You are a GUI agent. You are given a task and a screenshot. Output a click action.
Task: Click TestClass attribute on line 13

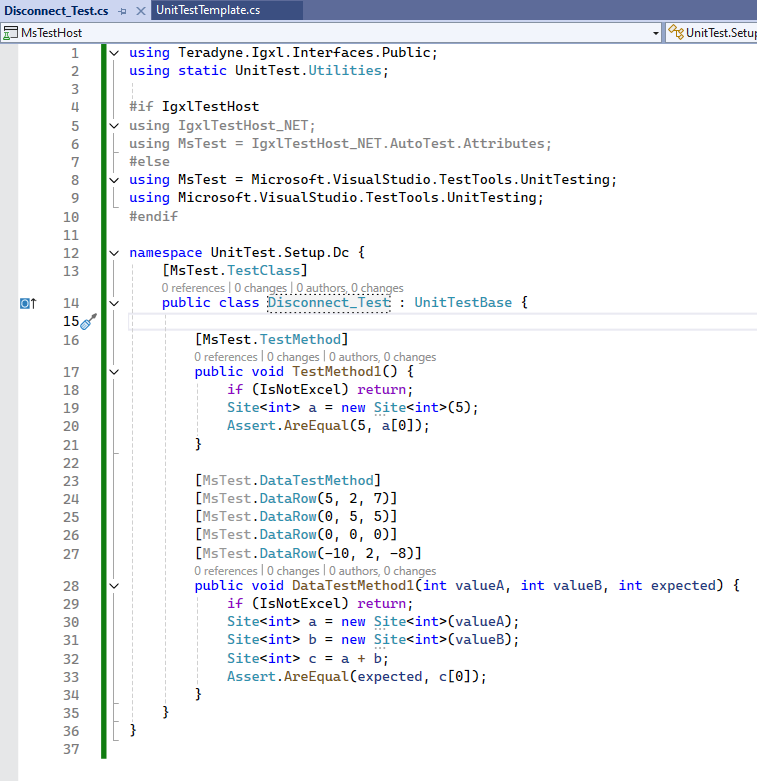(263, 271)
